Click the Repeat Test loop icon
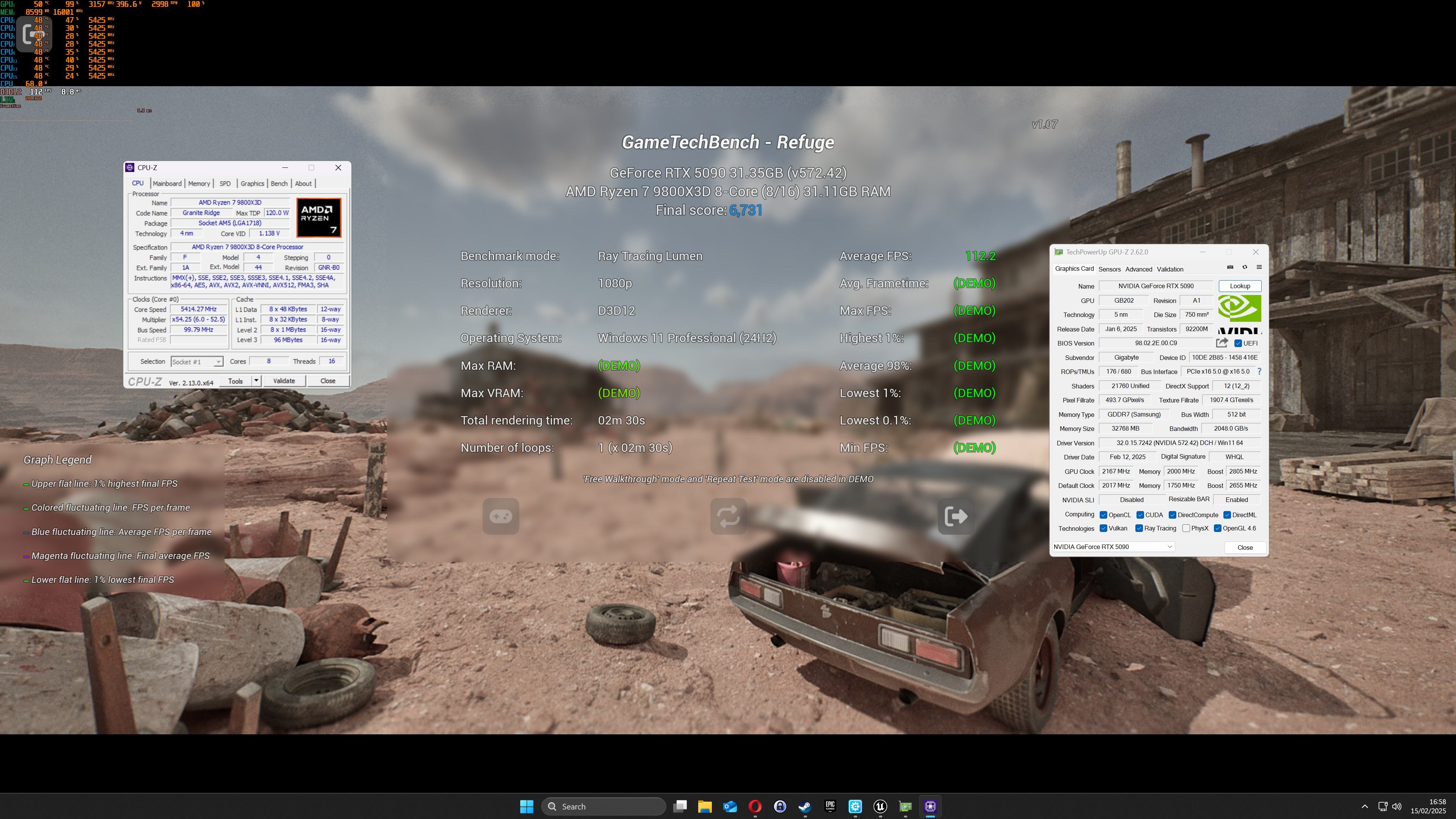Screen dimensions: 1456x819 (x=728, y=516)
